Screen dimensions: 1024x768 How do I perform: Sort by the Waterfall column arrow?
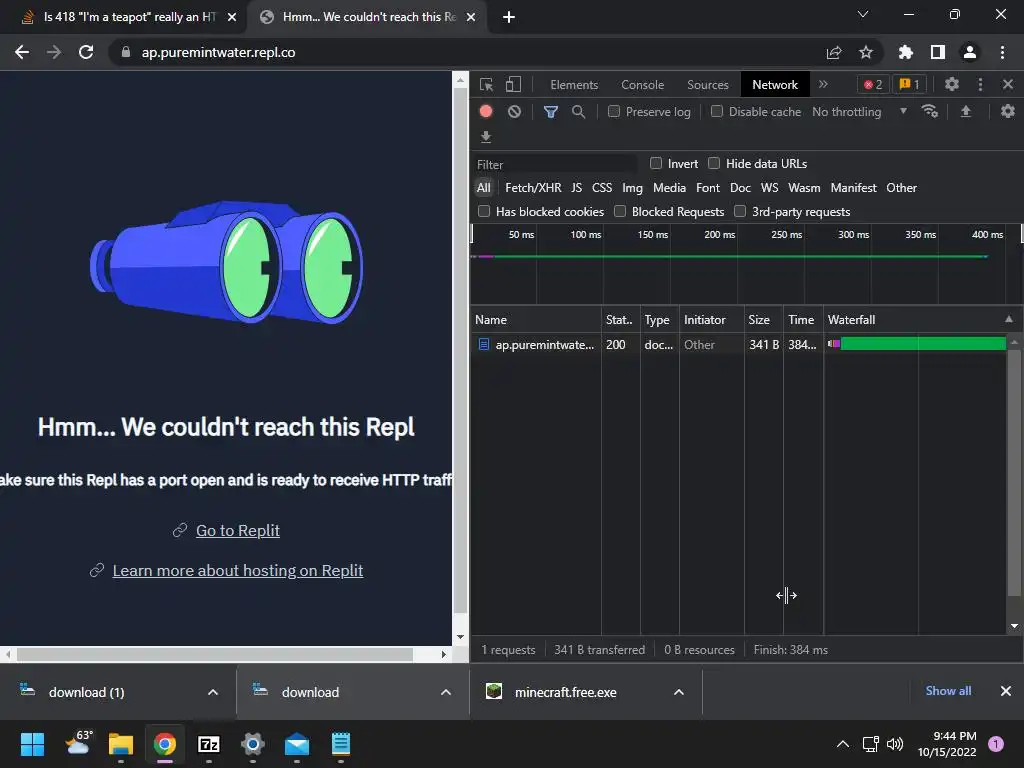pyautogui.click(x=1009, y=319)
